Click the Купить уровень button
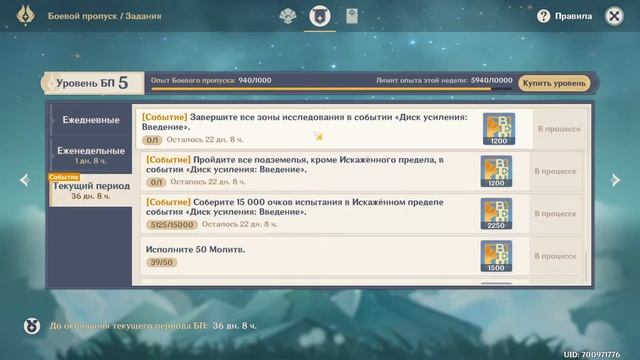The image size is (640, 360). (x=554, y=83)
